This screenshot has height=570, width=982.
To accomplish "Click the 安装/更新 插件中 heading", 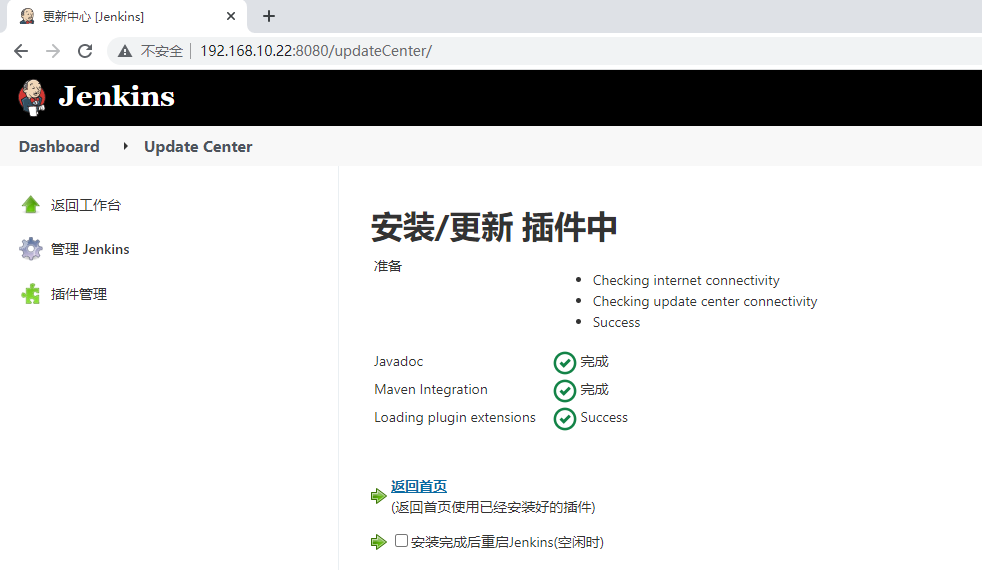I will [494, 227].
